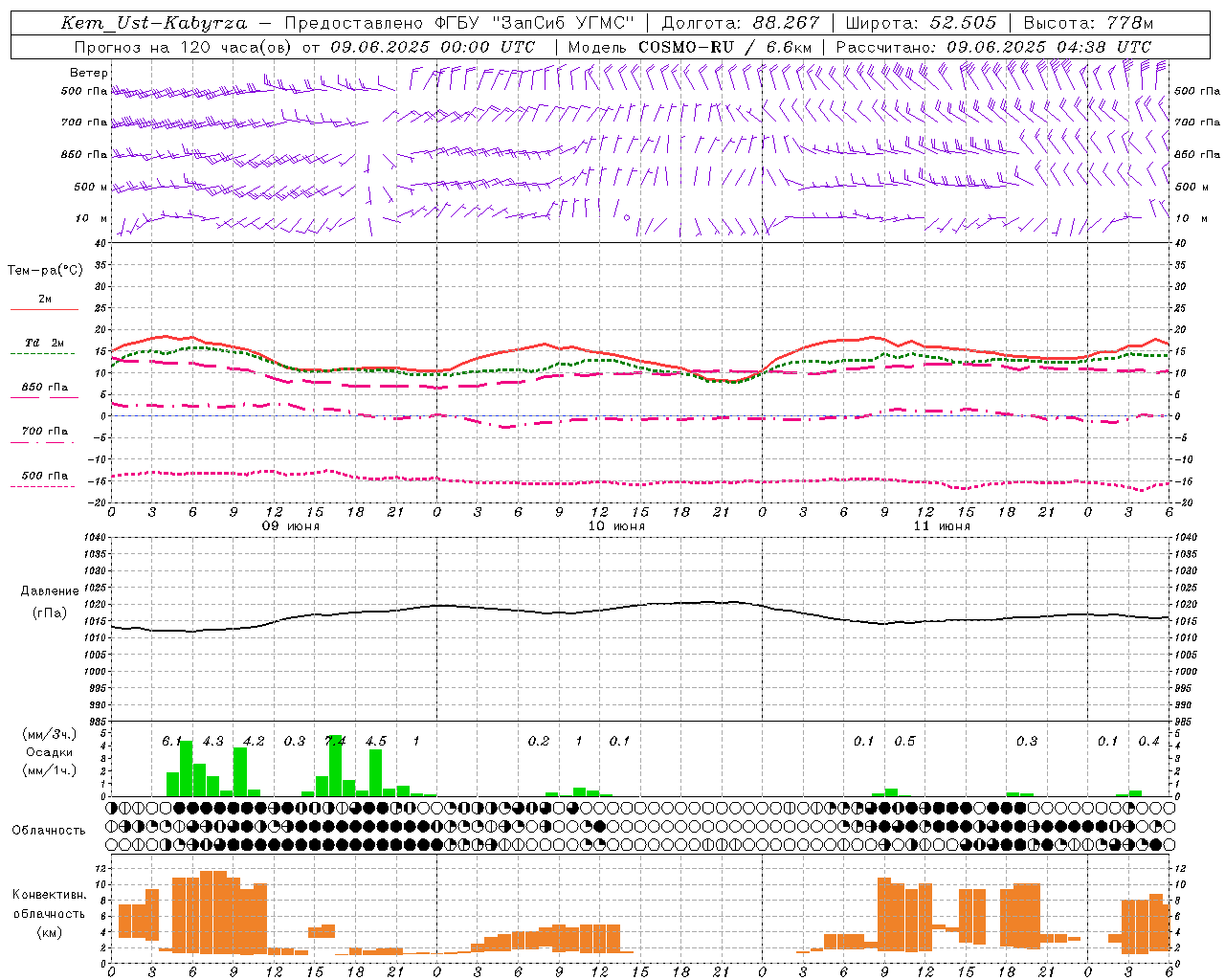This screenshot has width=1225, height=980.
Task: Click the 4.3 precipitation total value
Action: point(213,741)
